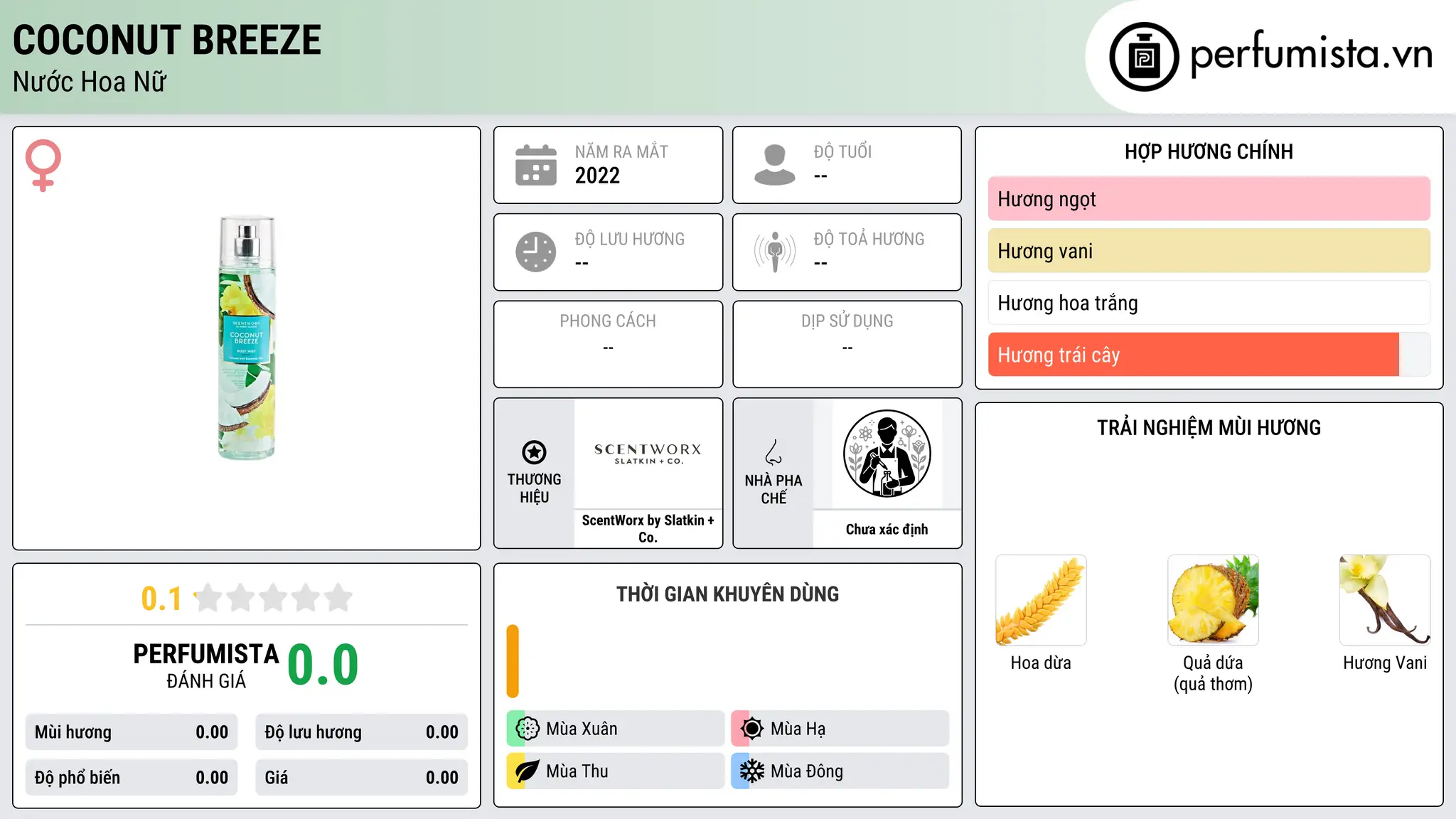Click the orange recommended-time bar
Viewport: 1456px width, 819px height.
tap(513, 661)
